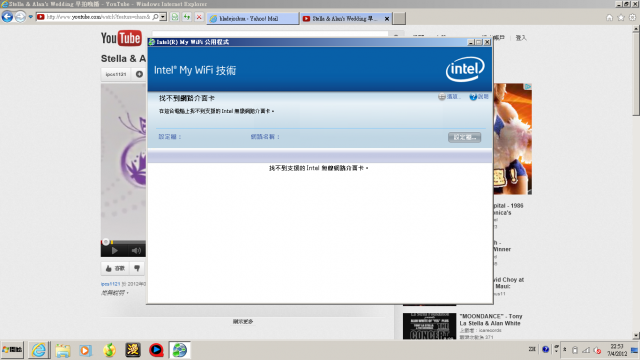Viewport: 640px width, 360px height.
Task: Open Windows Explorer folder taskbar icon
Action: coord(62,350)
